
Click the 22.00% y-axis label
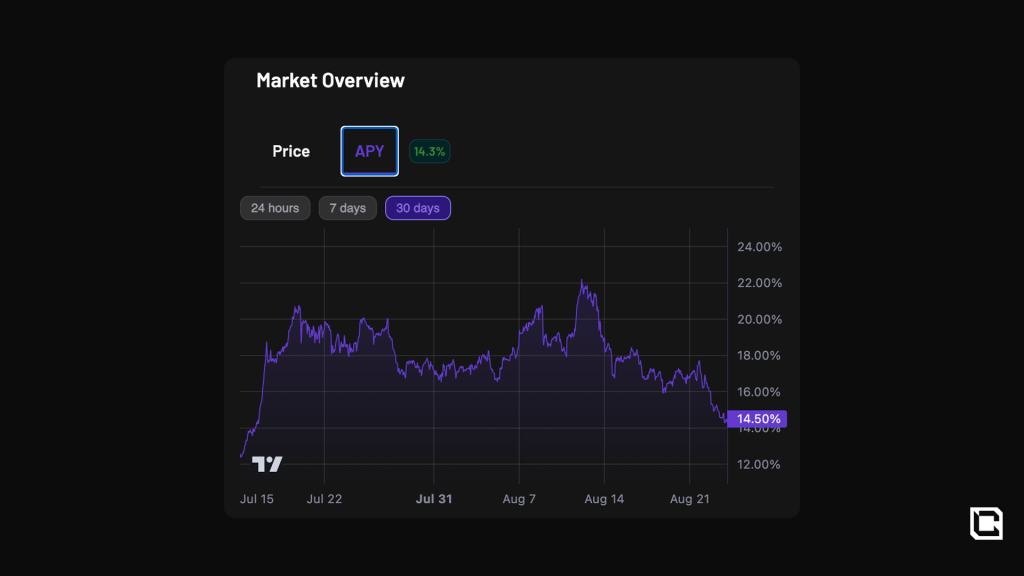(x=759, y=283)
